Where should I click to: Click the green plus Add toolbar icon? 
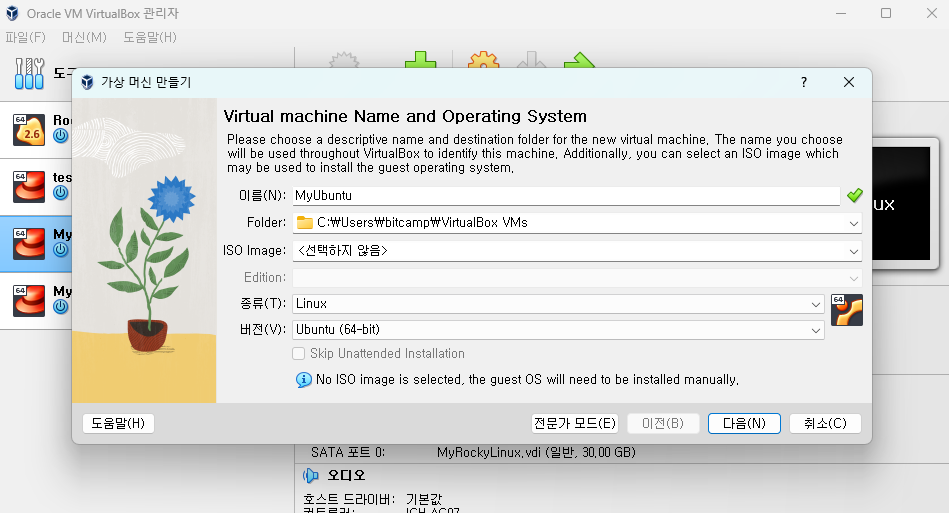coord(421,60)
